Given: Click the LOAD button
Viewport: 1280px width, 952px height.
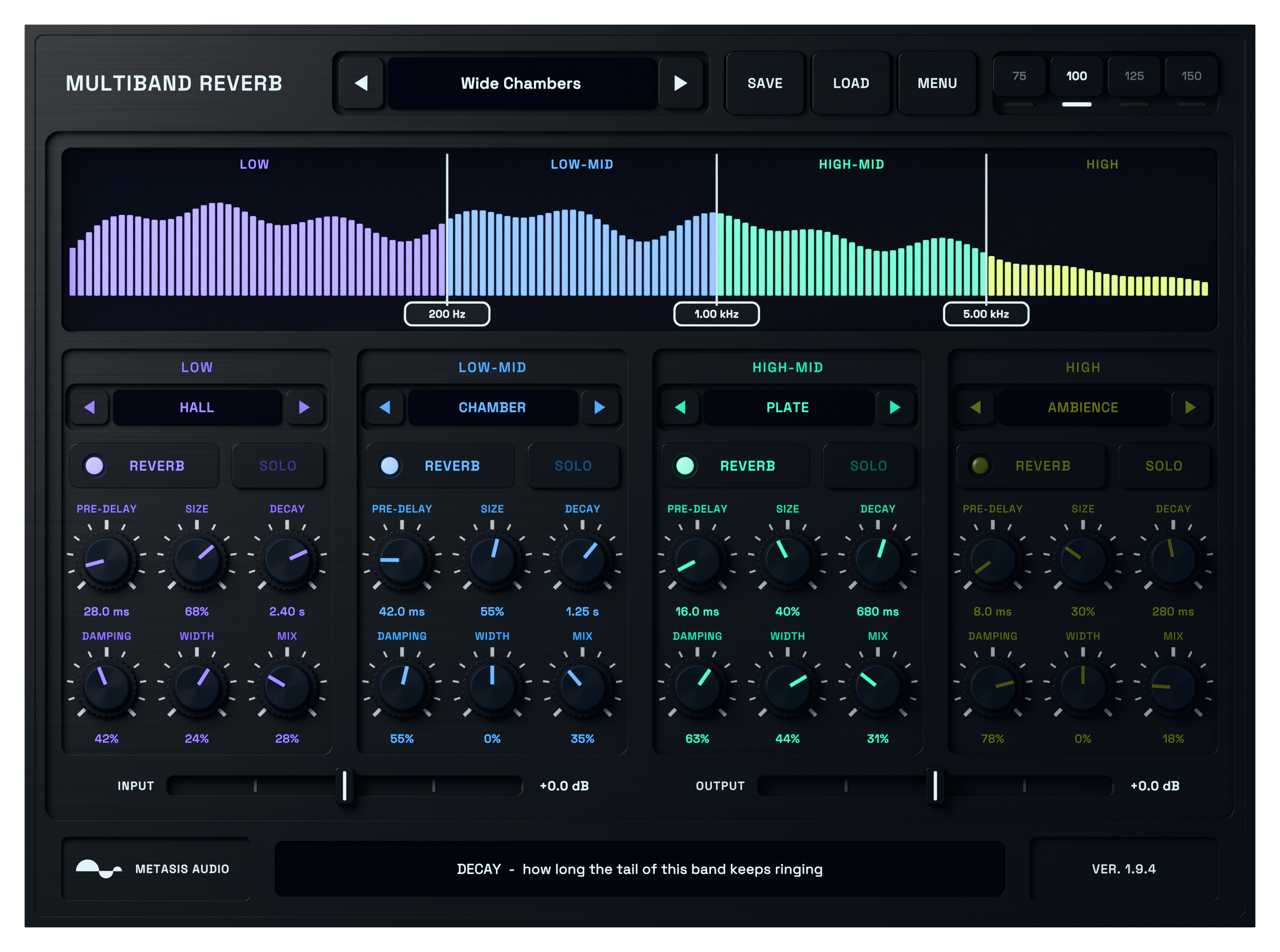Looking at the screenshot, I should [x=851, y=83].
